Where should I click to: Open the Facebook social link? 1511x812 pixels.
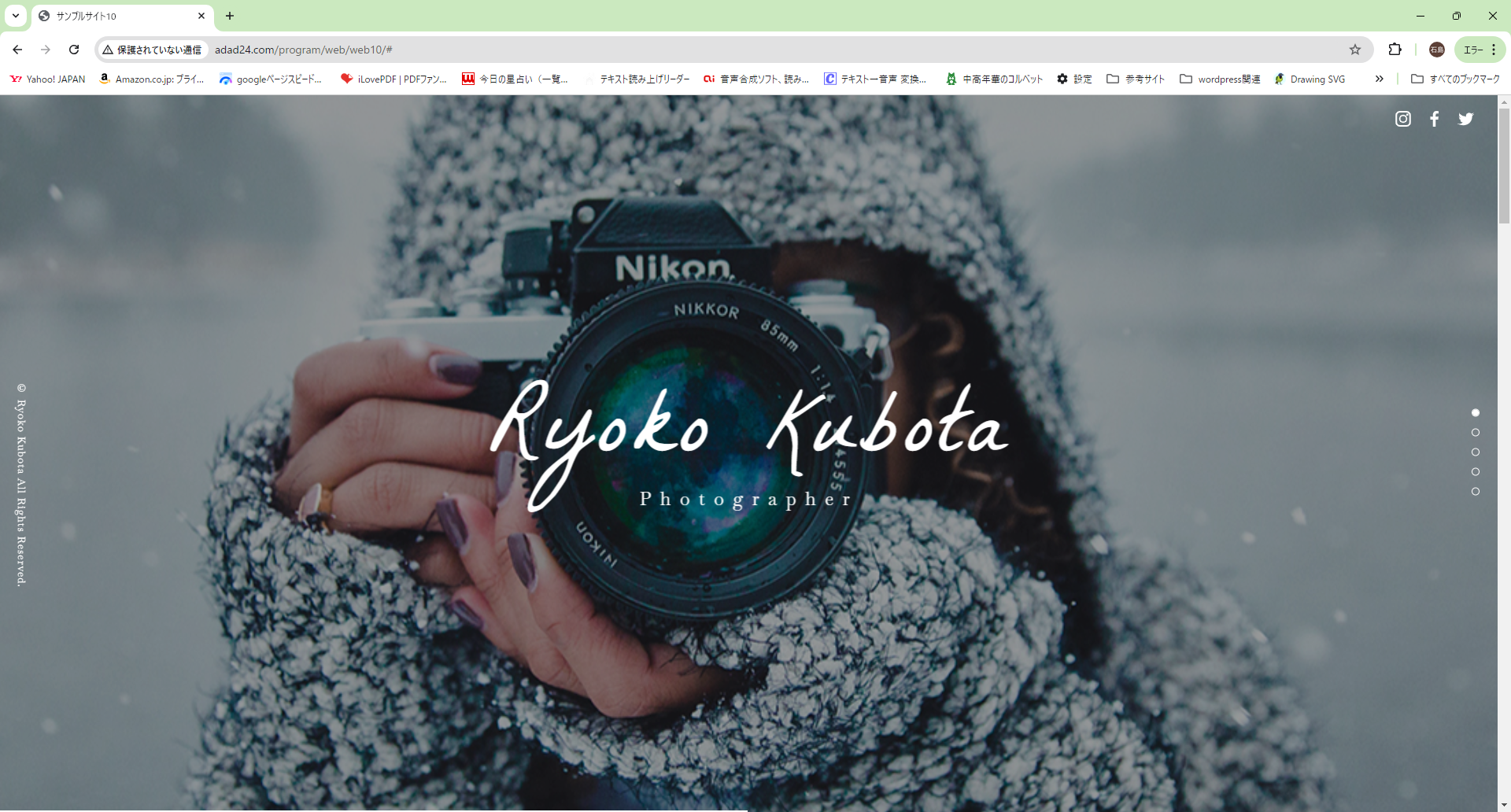tap(1435, 119)
